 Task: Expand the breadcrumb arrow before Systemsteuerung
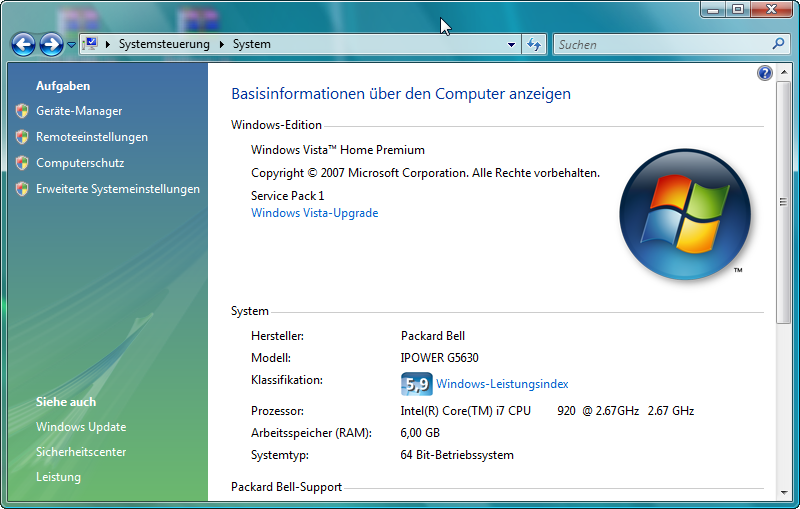tap(108, 44)
